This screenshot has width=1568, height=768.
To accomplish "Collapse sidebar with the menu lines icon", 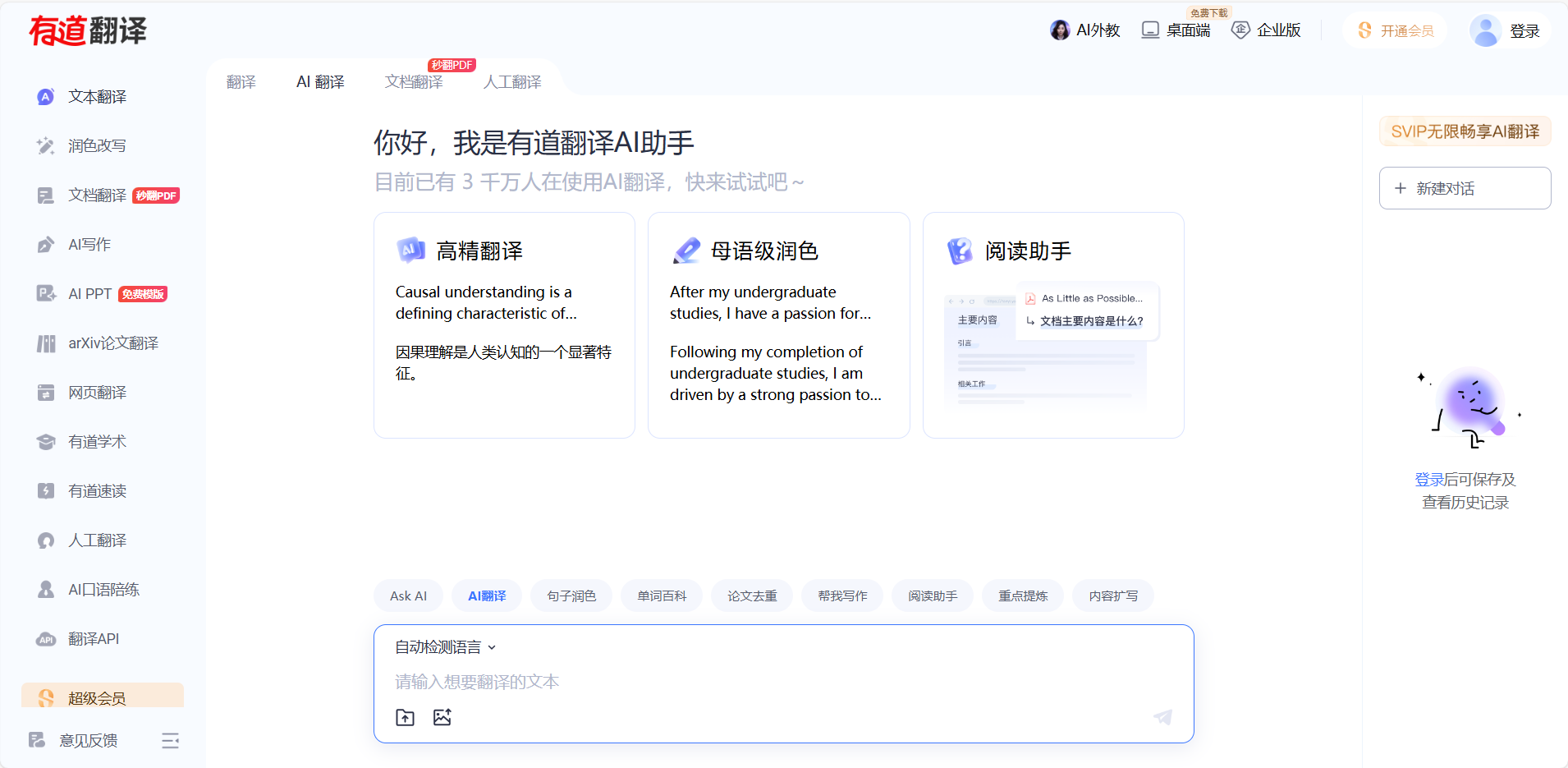I will pyautogui.click(x=170, y=740).
